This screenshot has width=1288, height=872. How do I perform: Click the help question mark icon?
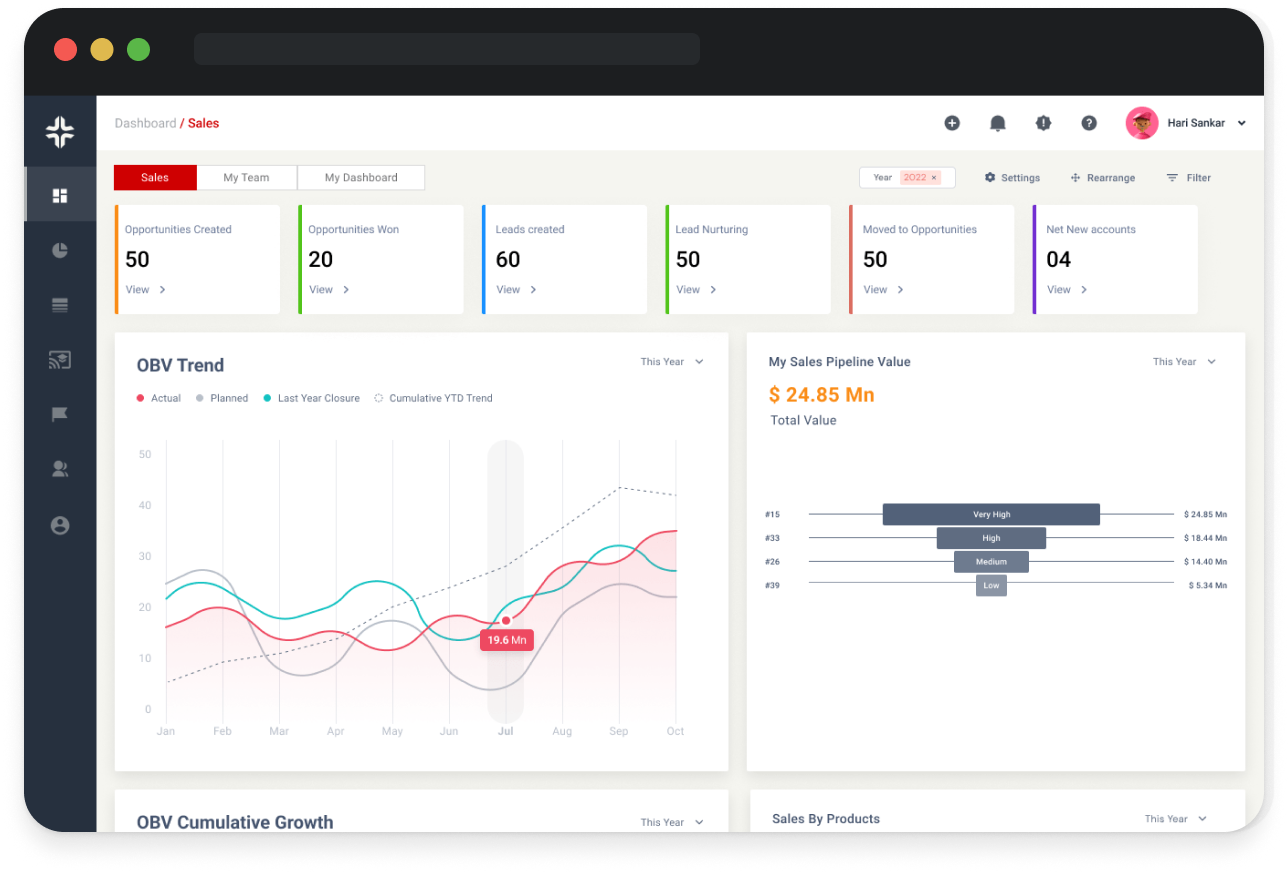pyautogui.click(x=1089, y=123)
